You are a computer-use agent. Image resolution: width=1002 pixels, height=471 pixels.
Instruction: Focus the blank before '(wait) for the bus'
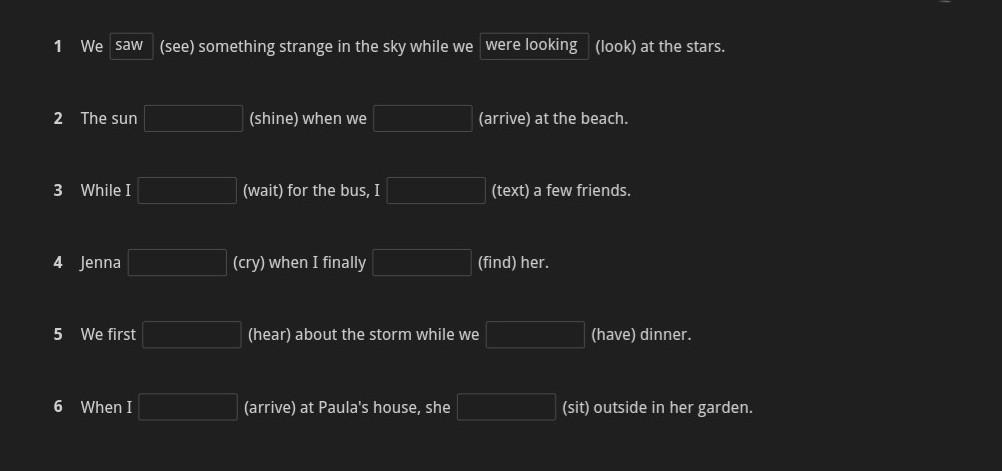pos(187,190)
